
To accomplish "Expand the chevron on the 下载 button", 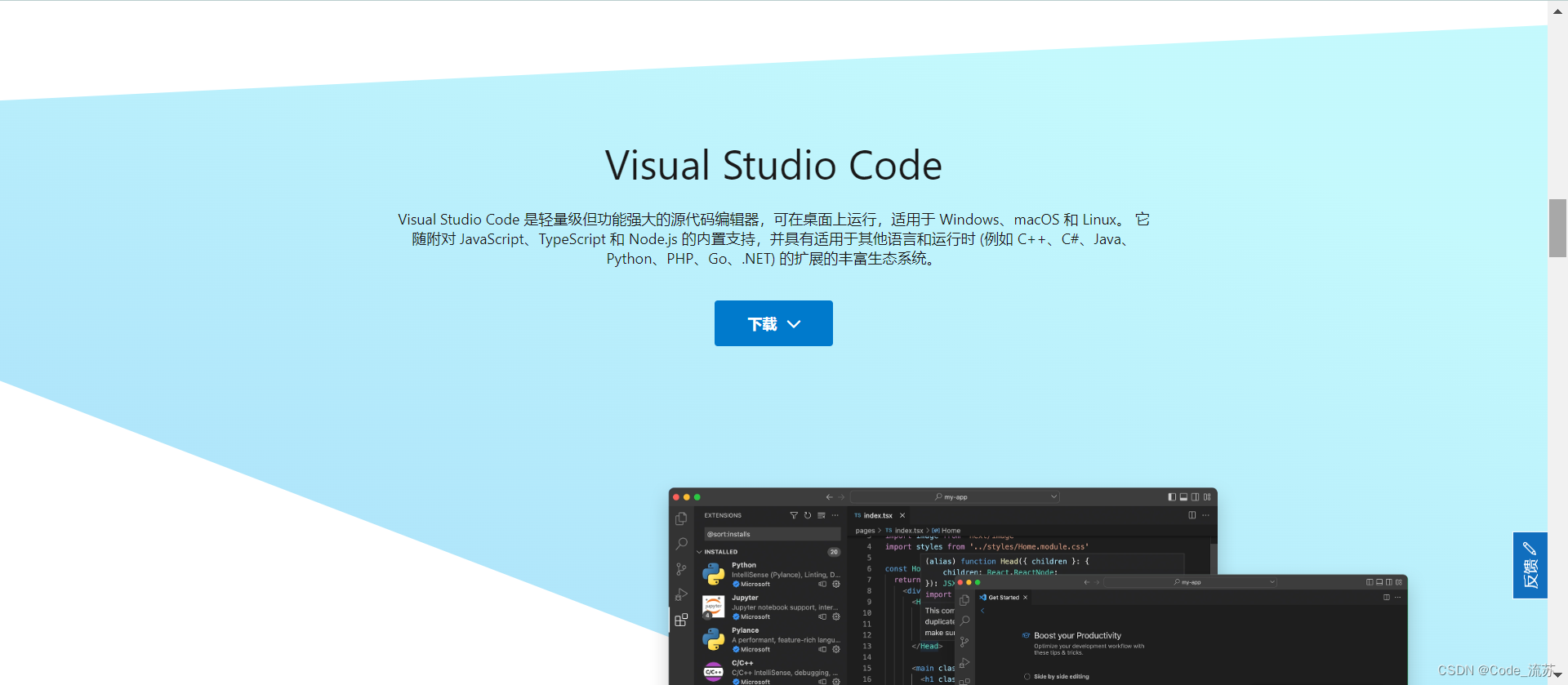I will coord(794,324).
